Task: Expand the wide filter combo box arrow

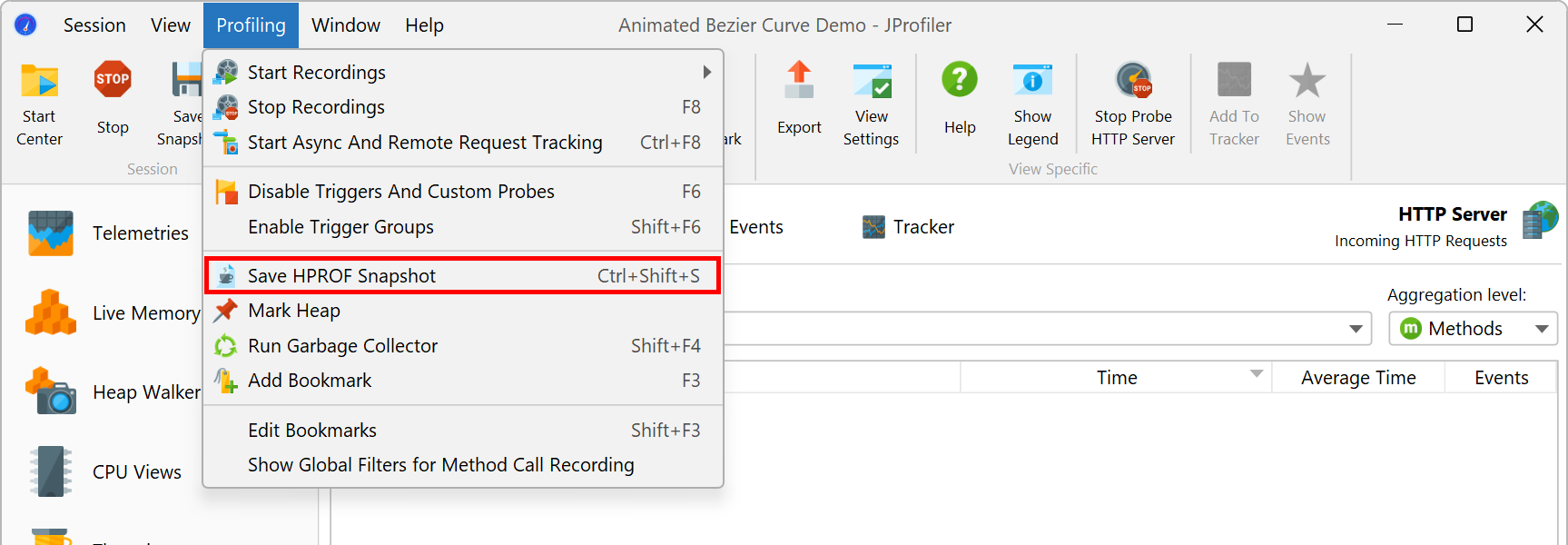Action: tap(1356, 329)
